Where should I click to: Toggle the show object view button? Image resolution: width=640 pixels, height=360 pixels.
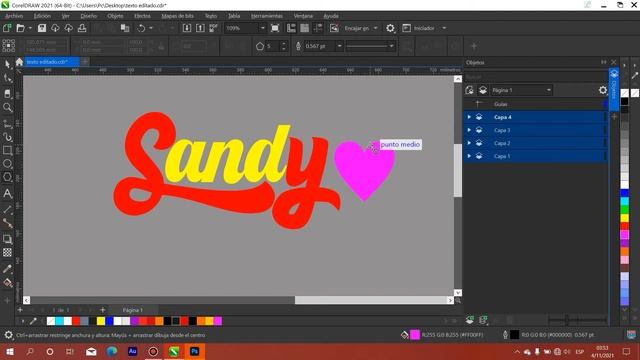469,90
